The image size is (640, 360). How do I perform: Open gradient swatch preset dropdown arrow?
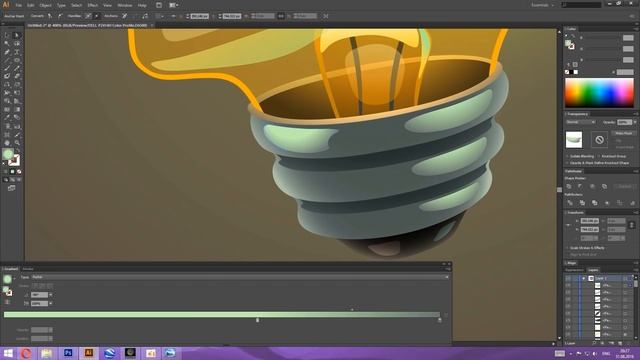click(14, 279)
